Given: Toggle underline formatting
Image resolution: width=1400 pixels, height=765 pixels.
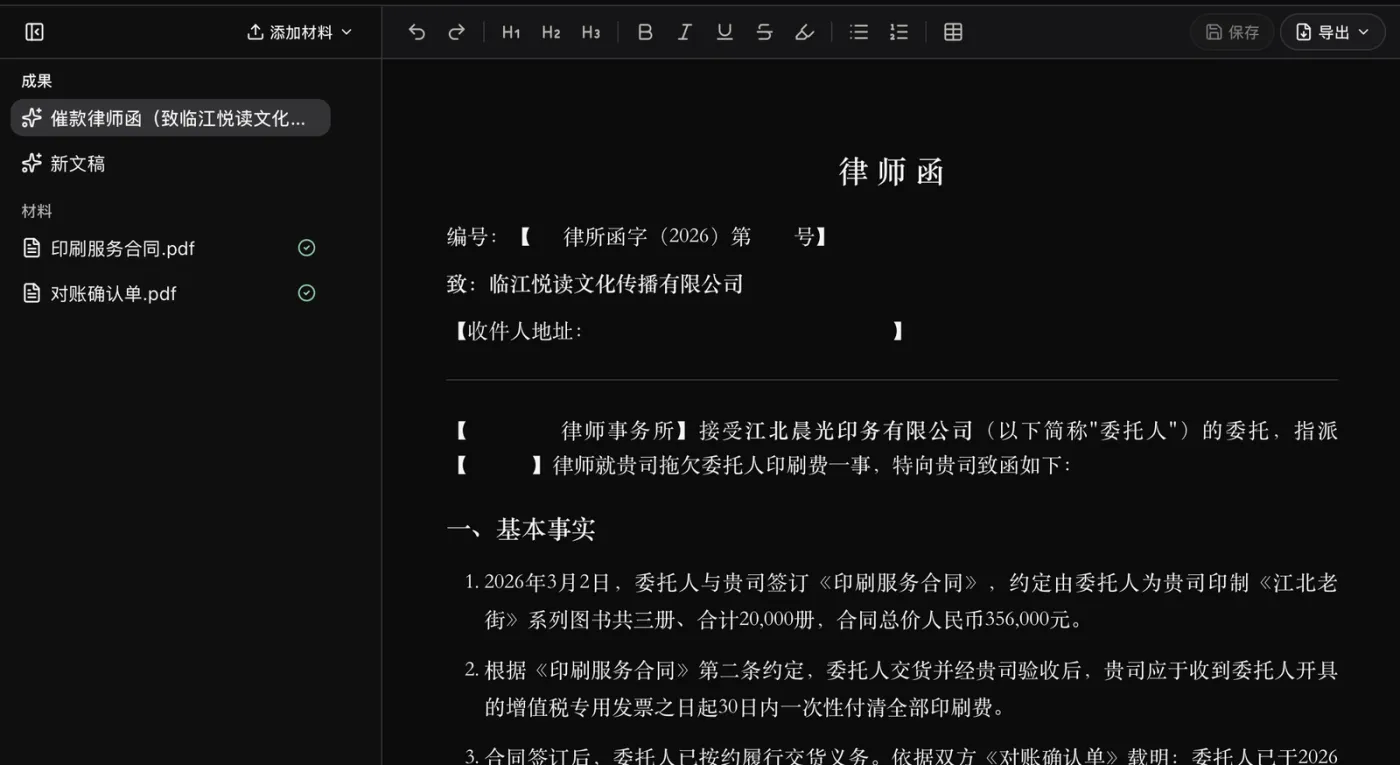Looking at the screenshot, I should coord(725,32).
